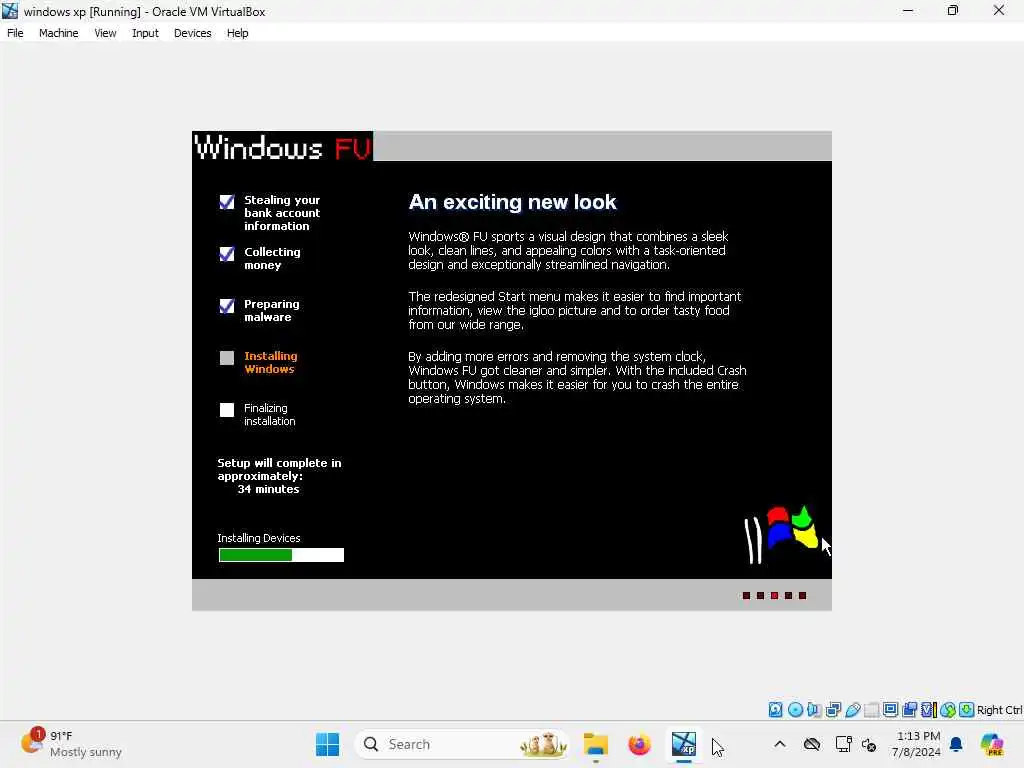Screen dimensions: 1024x768
Task: Open File Explorer from the taskbar
Action: tap(596, 744)
